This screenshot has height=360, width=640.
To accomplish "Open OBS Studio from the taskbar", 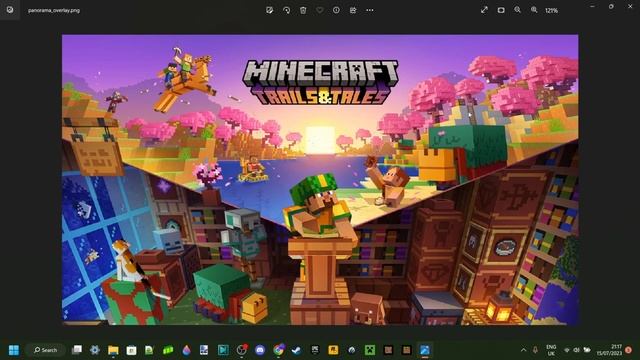I will click(241, 350).
